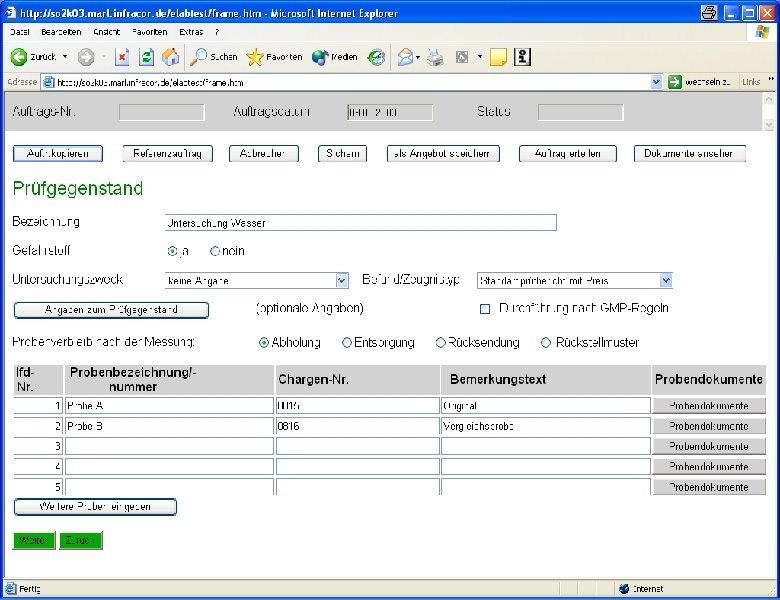
Task: Refresh the page with the green arrows icon
Action: pos(146,57)
